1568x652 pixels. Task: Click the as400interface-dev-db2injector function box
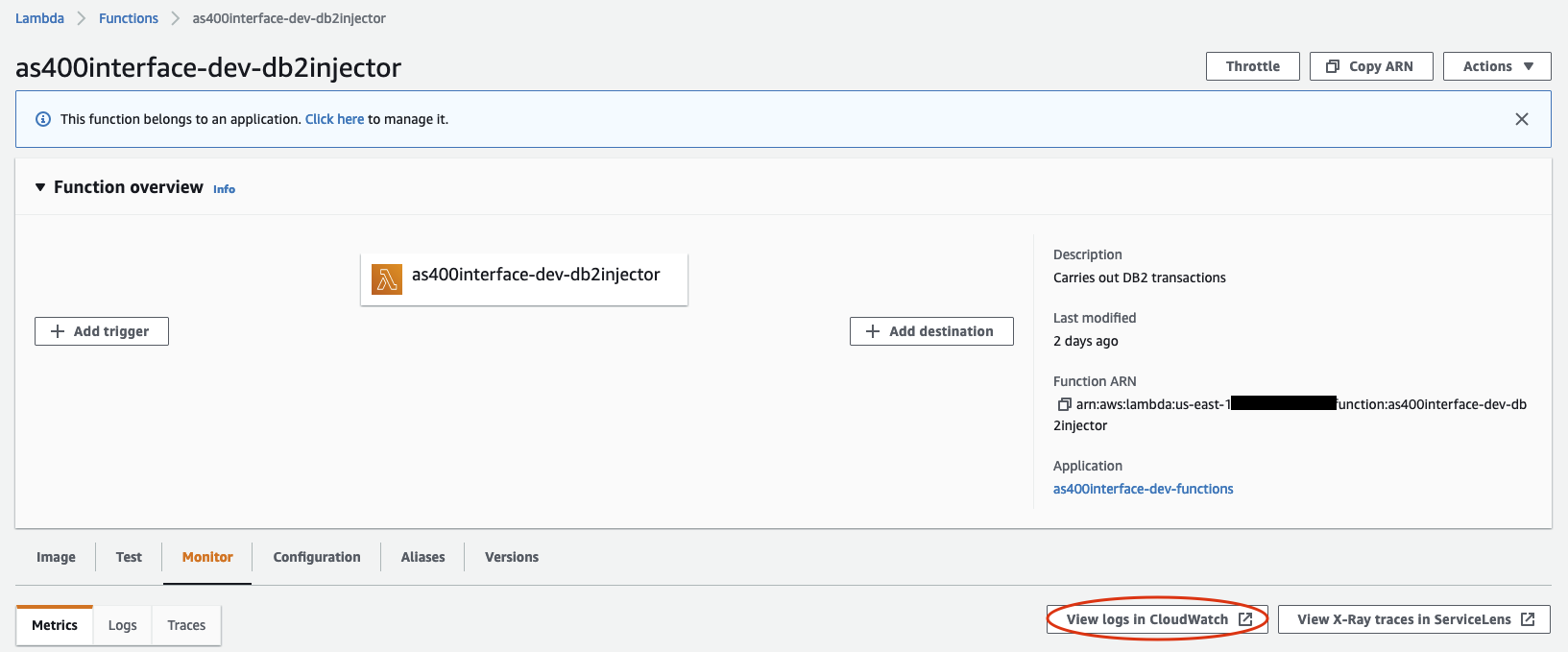pos(524,279)
